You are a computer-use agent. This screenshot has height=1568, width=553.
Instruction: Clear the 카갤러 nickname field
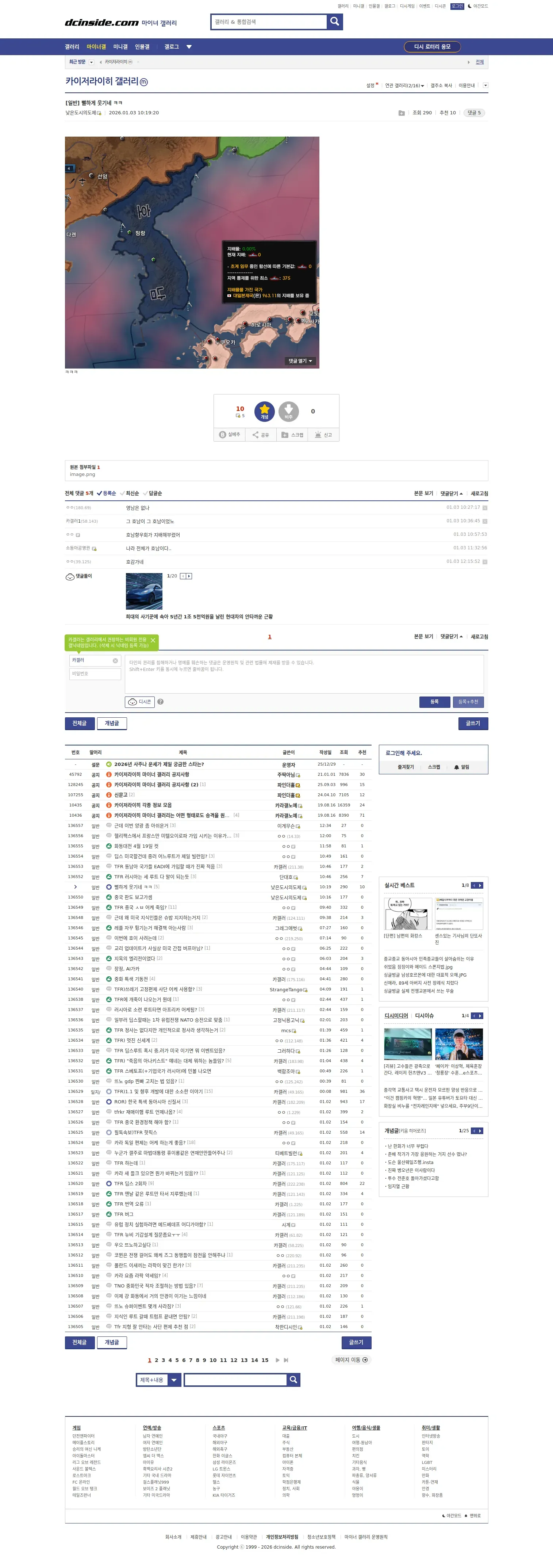coord(115,660)
